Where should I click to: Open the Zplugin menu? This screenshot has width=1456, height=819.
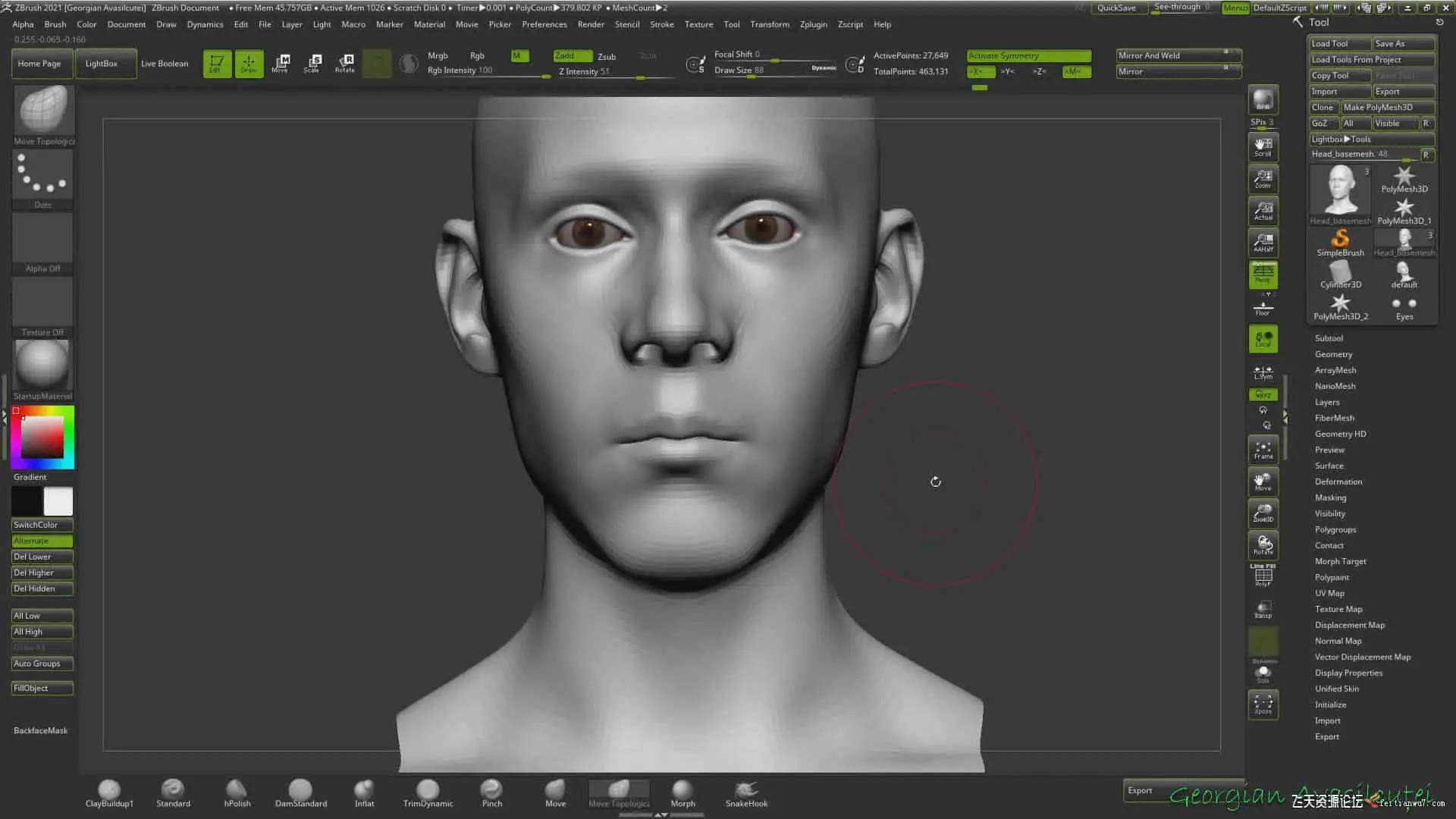pos(813,24)
